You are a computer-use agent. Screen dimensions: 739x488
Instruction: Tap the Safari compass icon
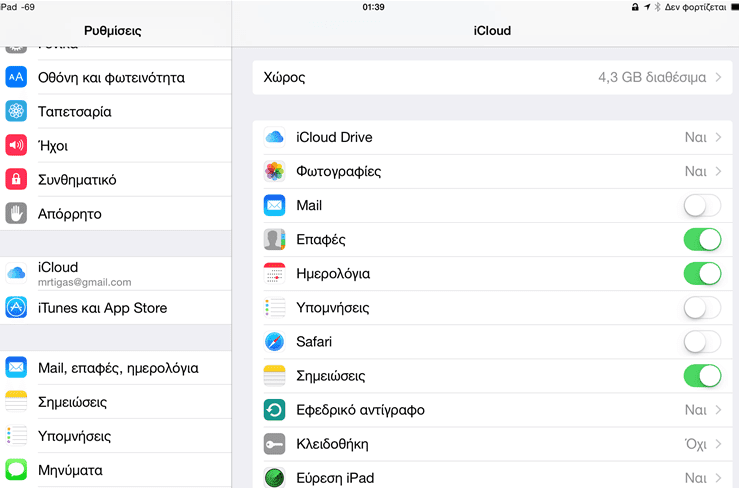point(274,341)
